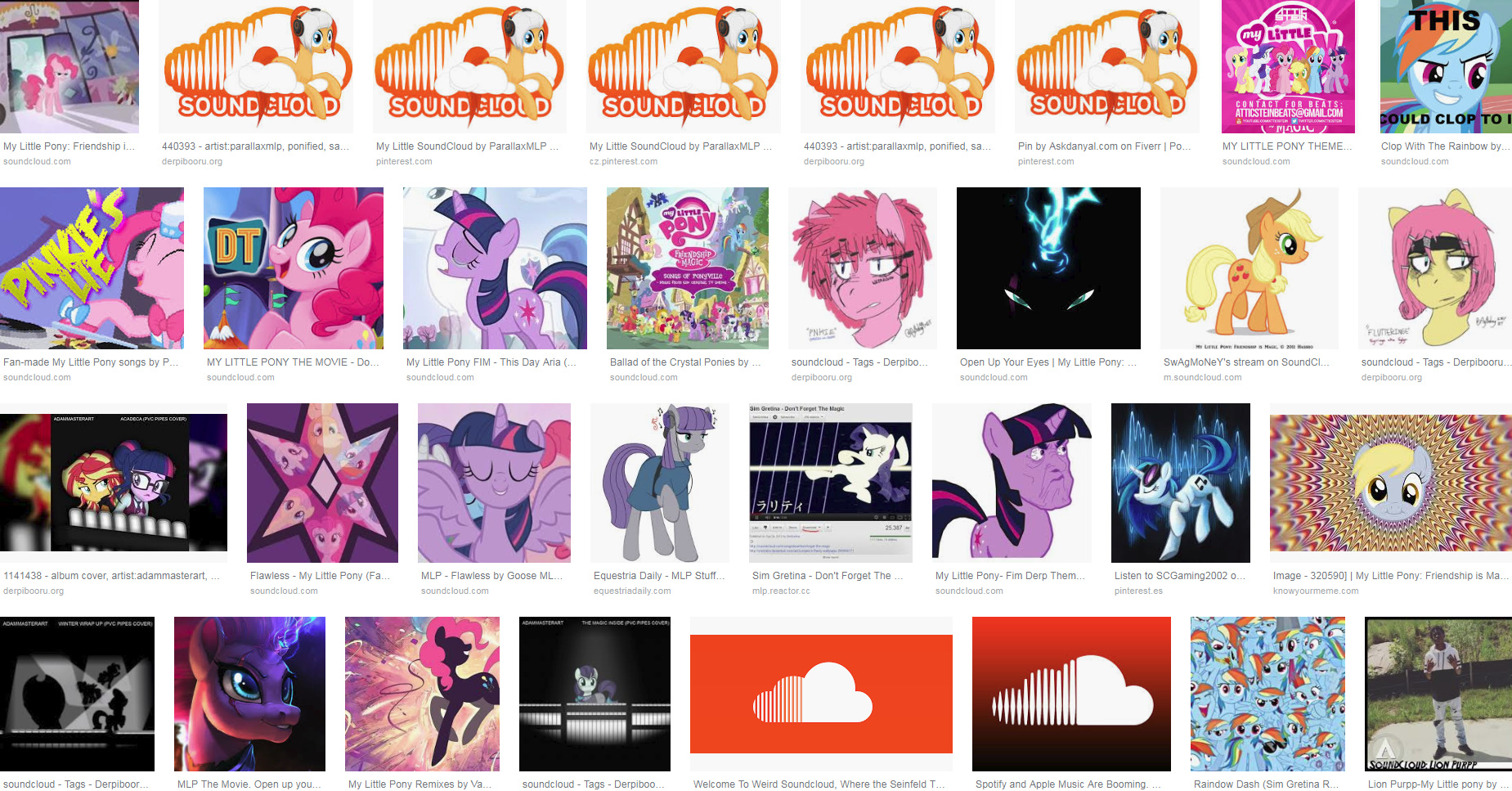Click the 'MY LITTLE PONY THE MOVIE - Do...' title
This screenshot has width=1512, height=791.
pos(293,362)
